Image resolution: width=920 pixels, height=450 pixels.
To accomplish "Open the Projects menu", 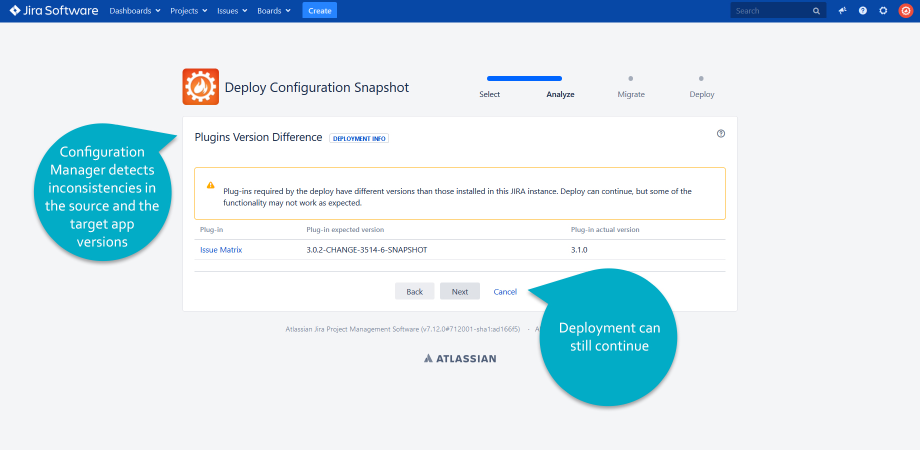I will pyautogui.click(x=188, y=11).
